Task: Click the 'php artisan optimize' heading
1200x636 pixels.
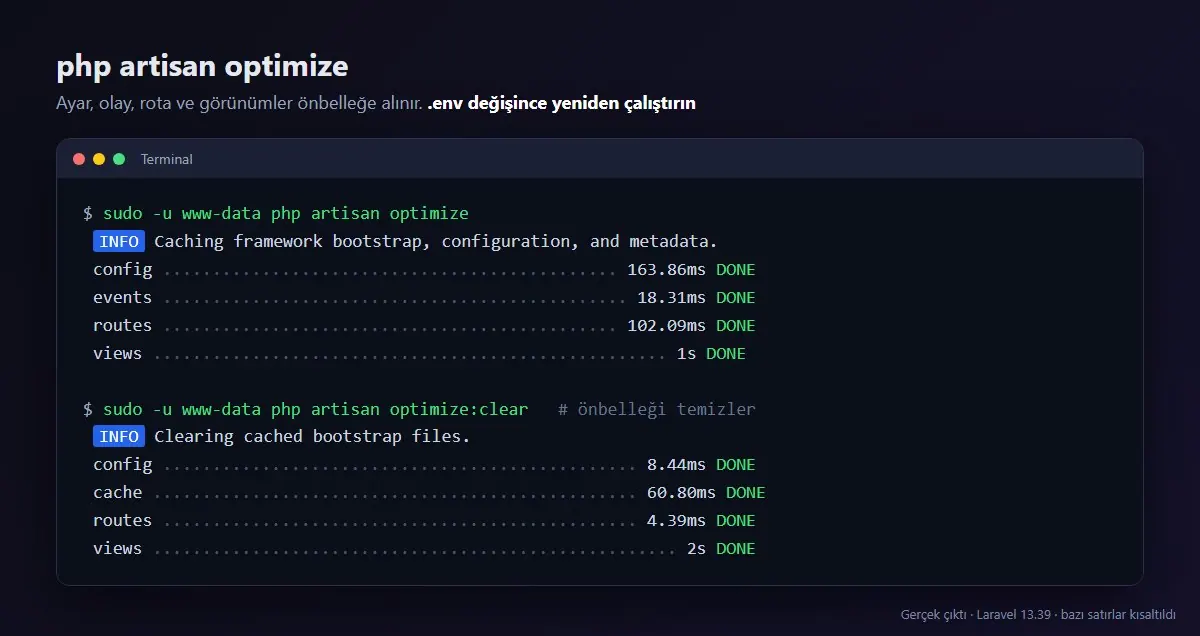Action: [203, 66]
